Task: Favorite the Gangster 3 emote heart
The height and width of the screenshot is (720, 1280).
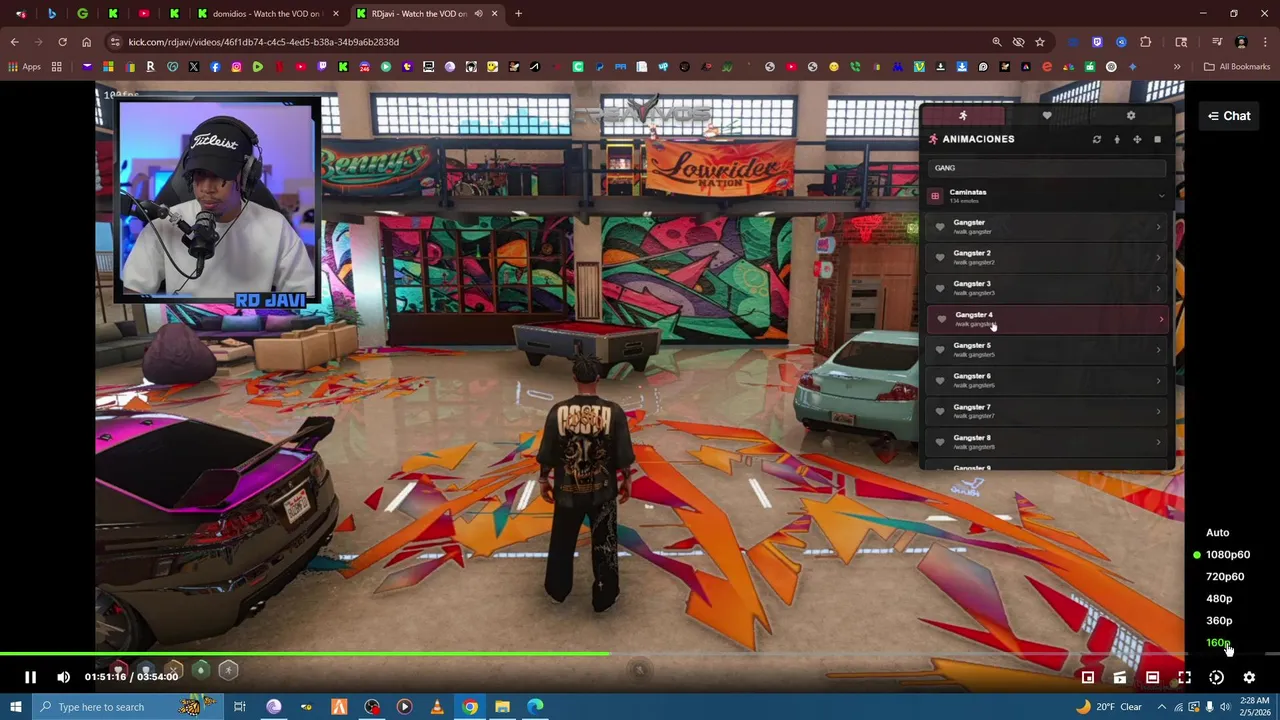Action: tap(940, 288)
